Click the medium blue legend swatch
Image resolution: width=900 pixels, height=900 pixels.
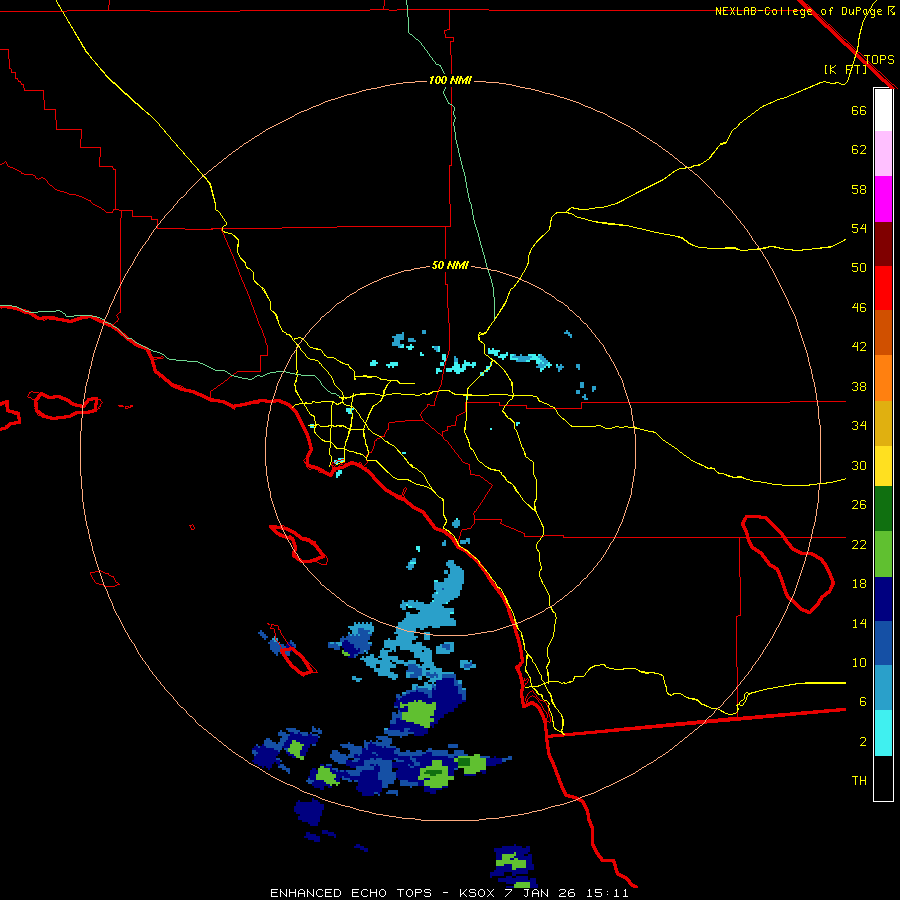[883, 643]
